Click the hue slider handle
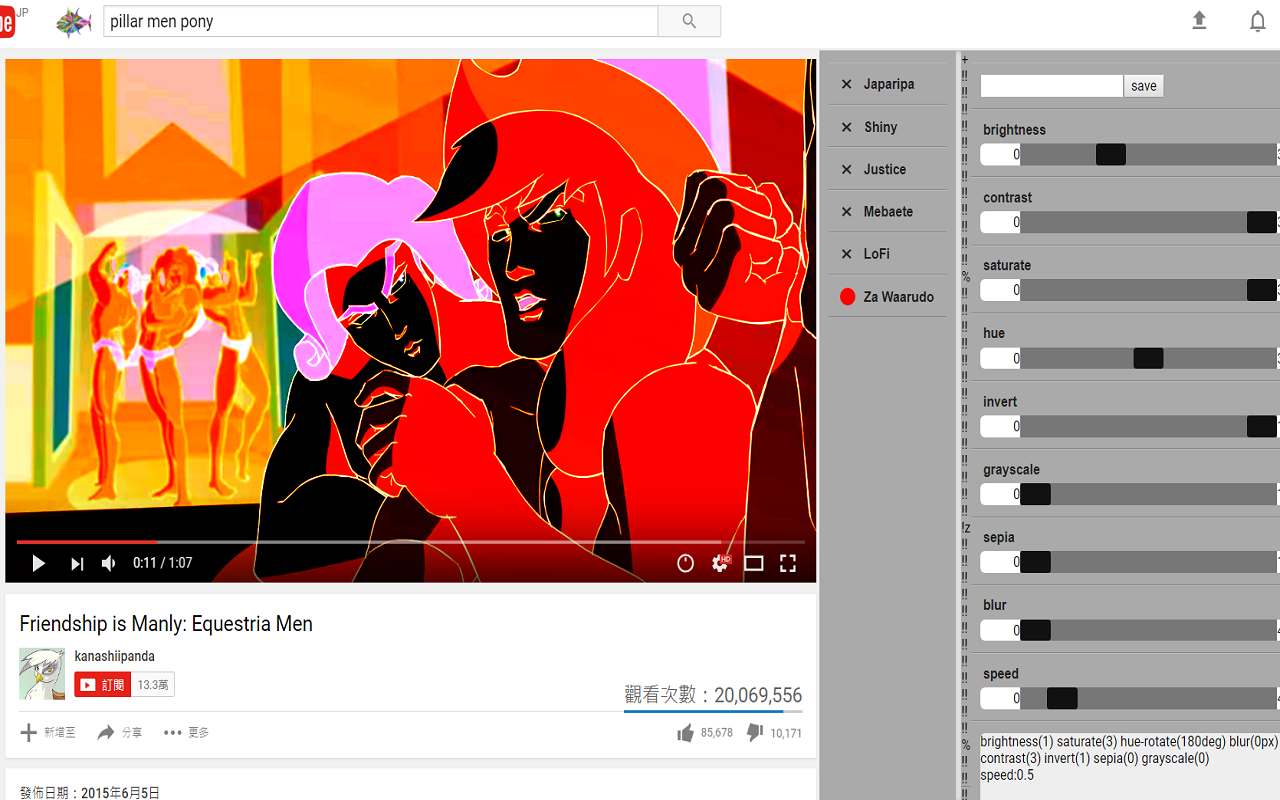This screenshot has width=1280, height=800. [1148, 358]
